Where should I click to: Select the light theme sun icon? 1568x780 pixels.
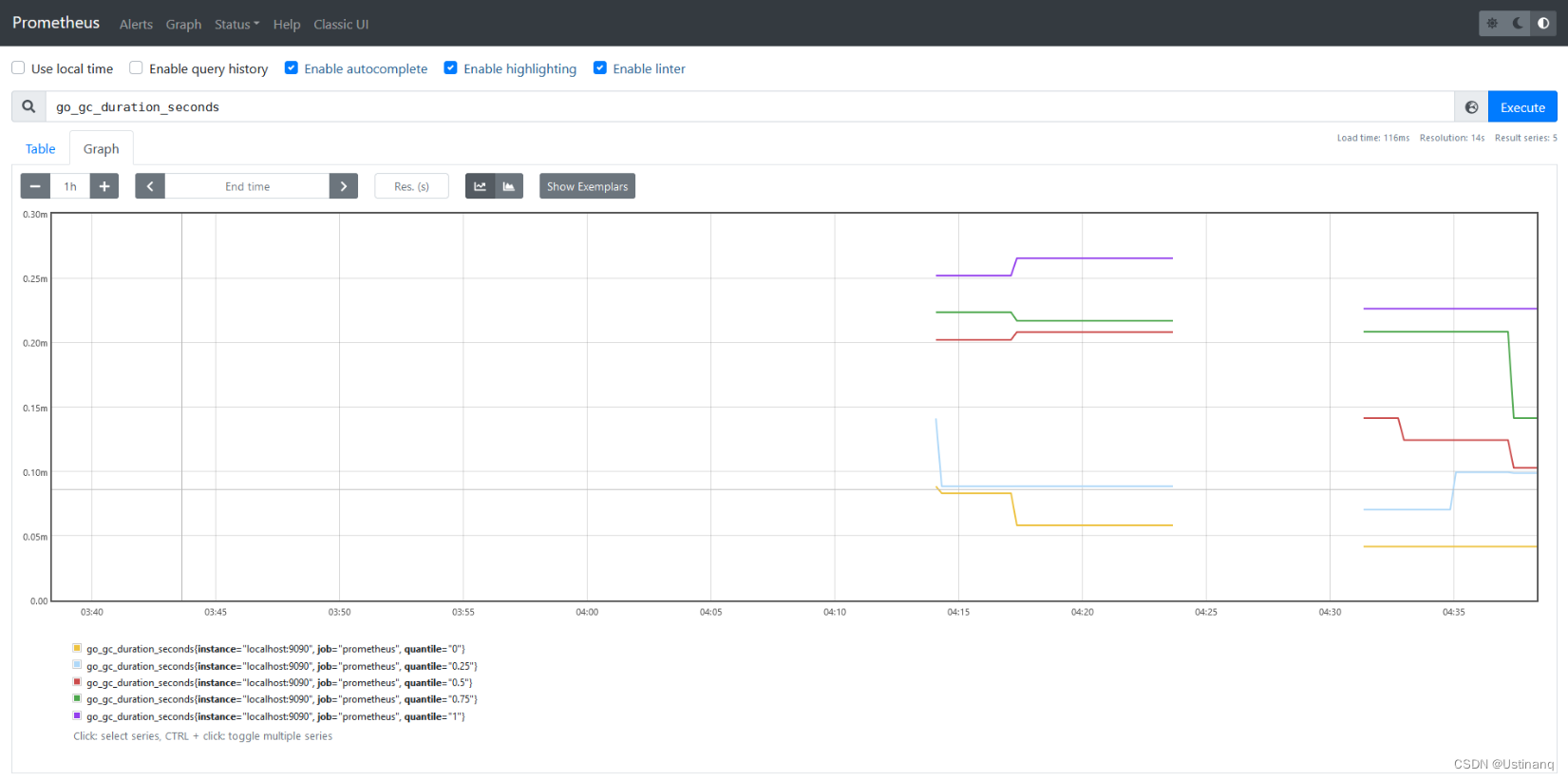point(1492,23)
